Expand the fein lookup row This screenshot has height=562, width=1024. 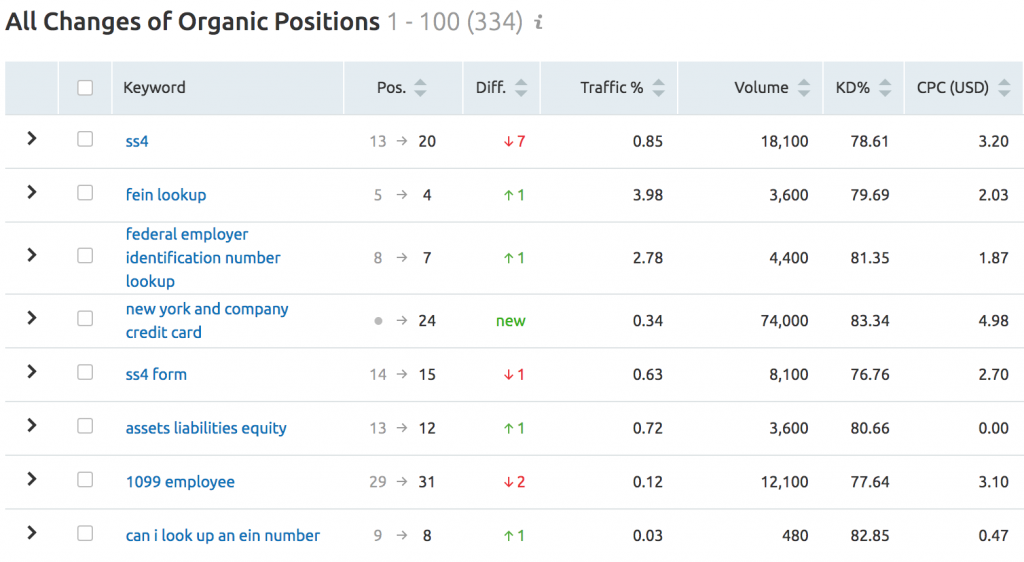click(x=31, y=192)
